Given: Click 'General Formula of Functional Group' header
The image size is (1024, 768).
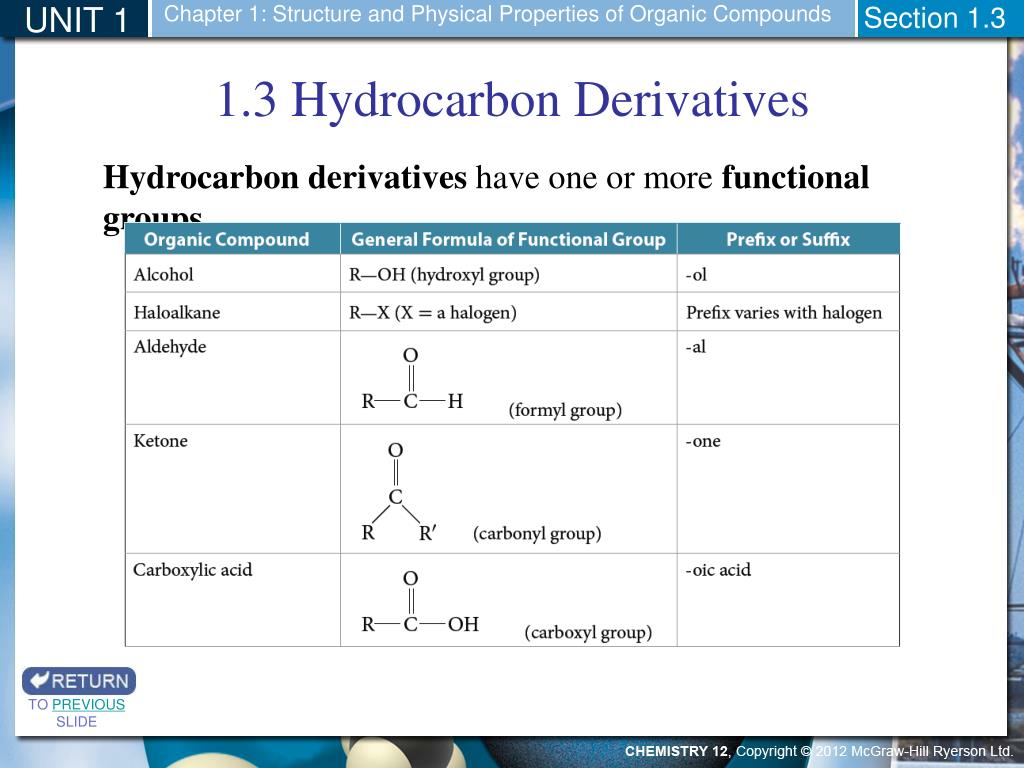Looking at the screenshot, I should 509,239.
